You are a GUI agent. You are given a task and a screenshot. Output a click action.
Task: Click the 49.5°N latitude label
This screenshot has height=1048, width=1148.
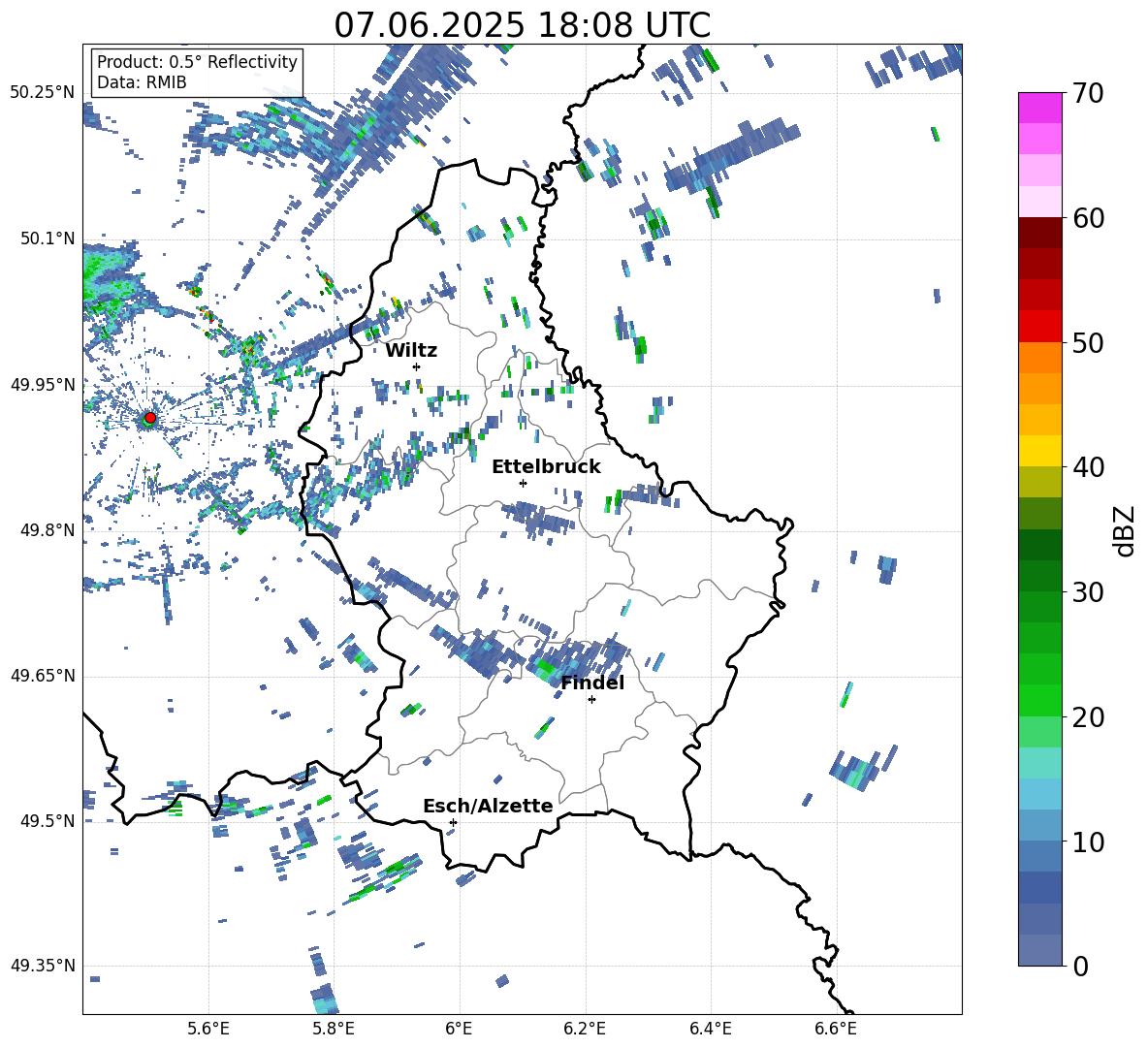48,821
